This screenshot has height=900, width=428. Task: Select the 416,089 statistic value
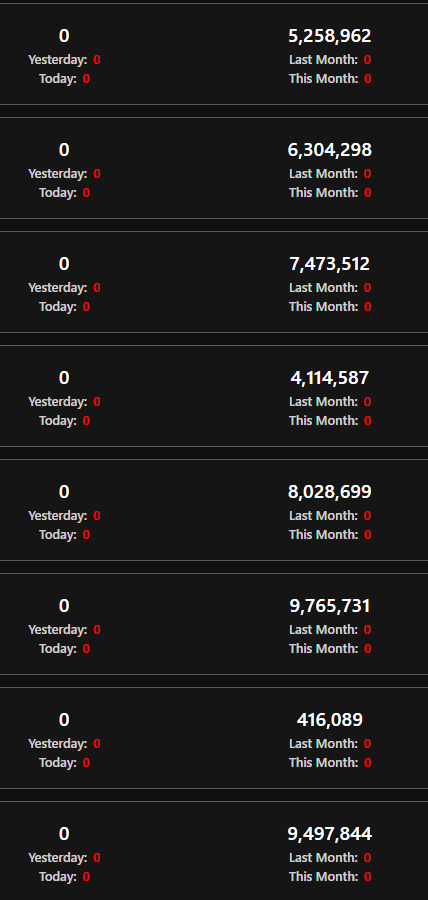[x=329, y=720]
